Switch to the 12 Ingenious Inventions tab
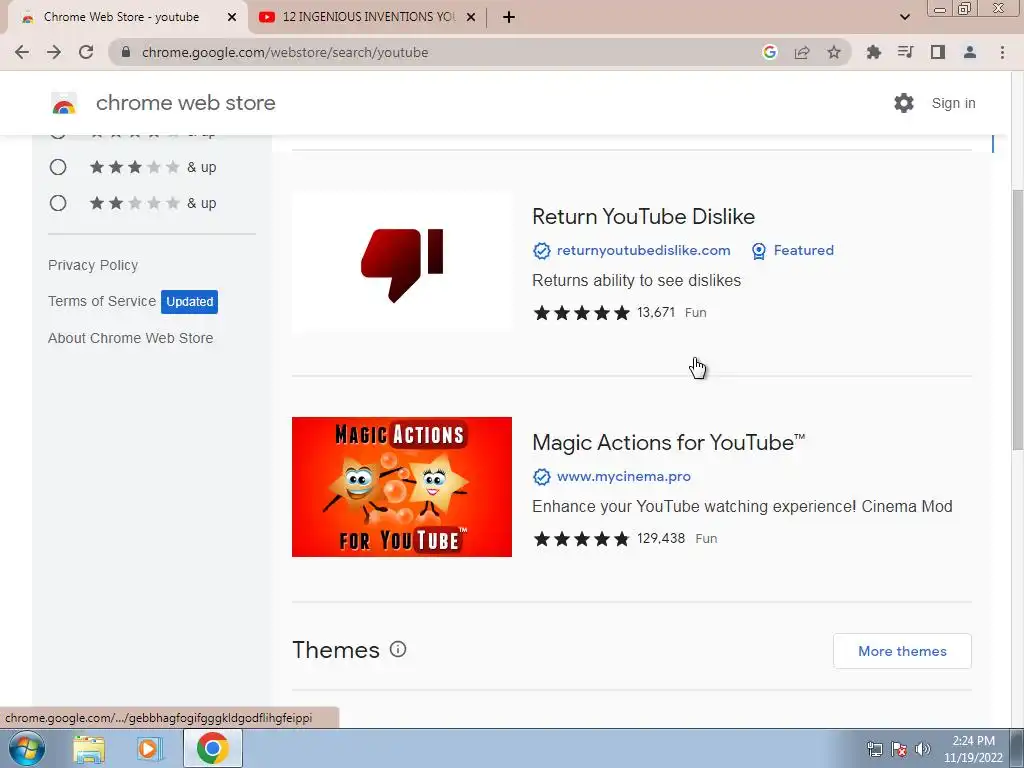Screen dimensions: 1024x768 (x=368, y=17)
